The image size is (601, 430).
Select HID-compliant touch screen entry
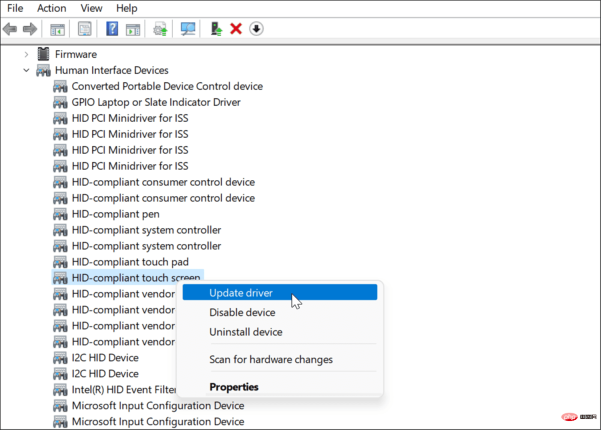click(x=136, y=278)
